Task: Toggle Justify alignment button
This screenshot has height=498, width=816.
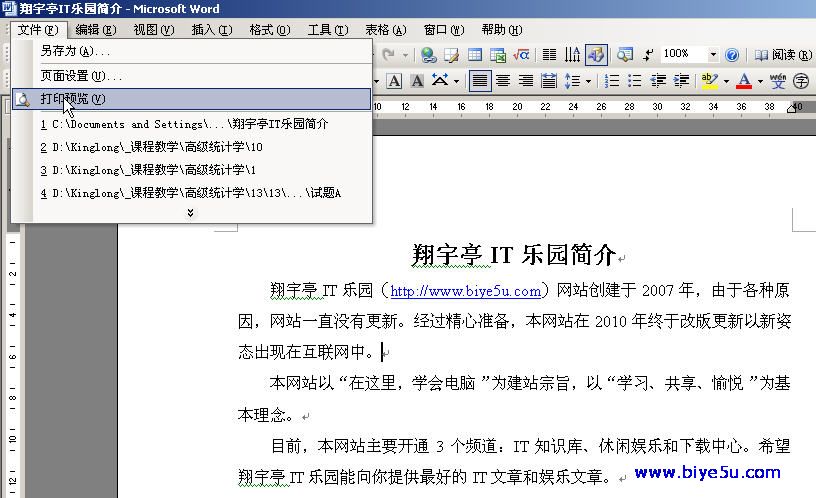Action: [x=480, y=81]
